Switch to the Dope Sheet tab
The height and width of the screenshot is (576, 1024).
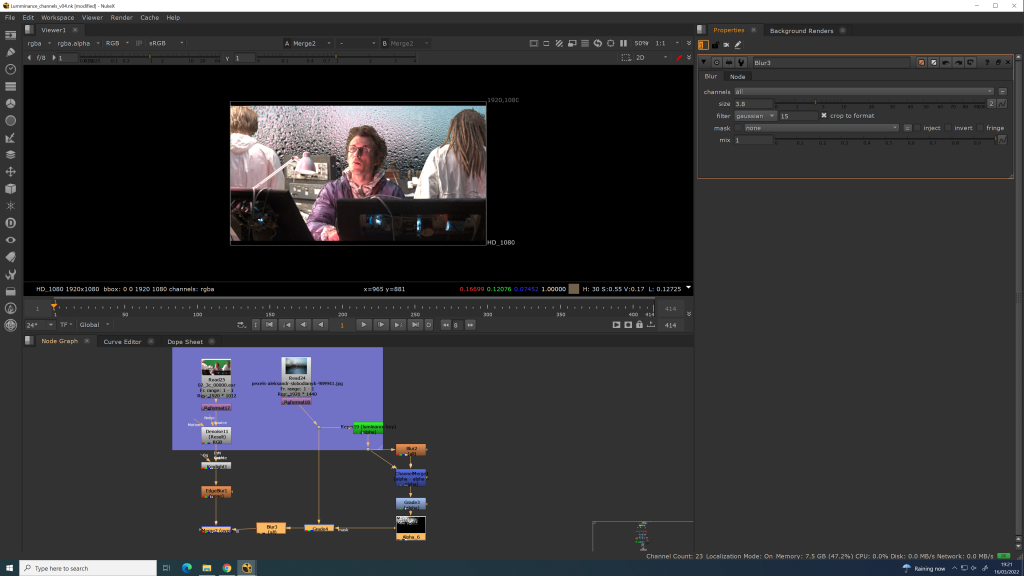pyautogui.click(x=185, y=342)
